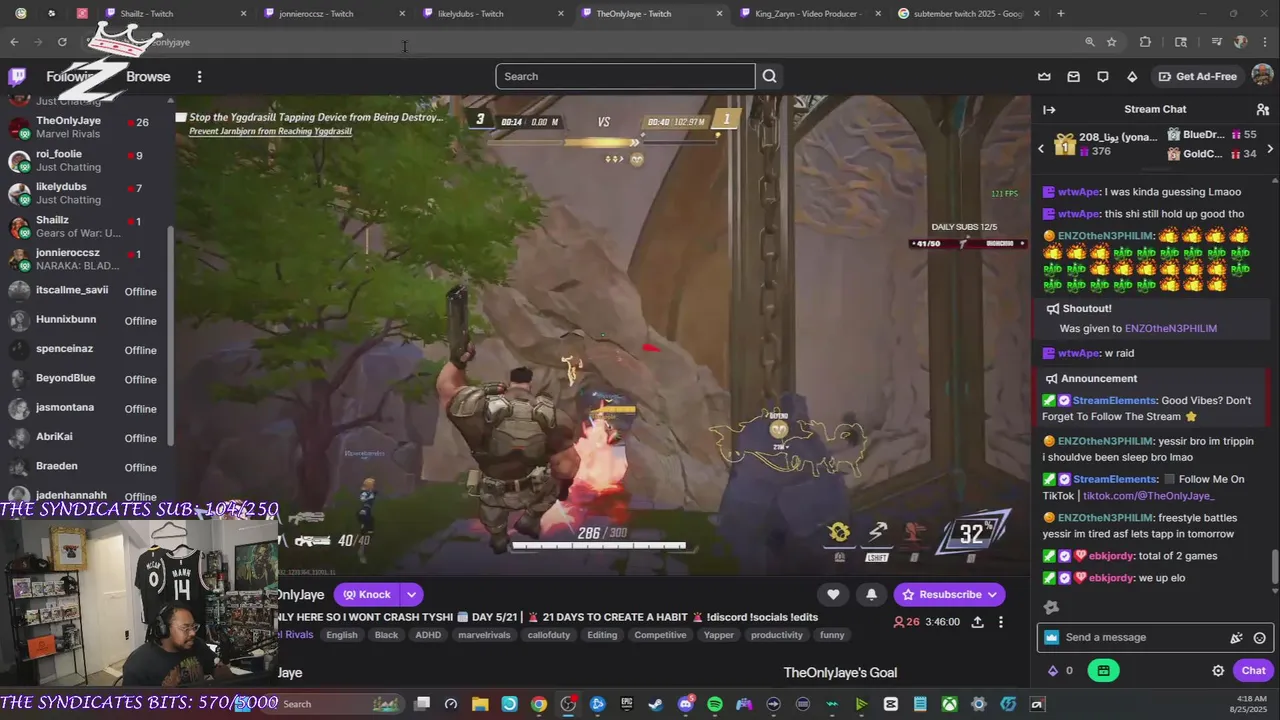Open Steam from the taskbar

pyautogui.click(x=656, y=704)
